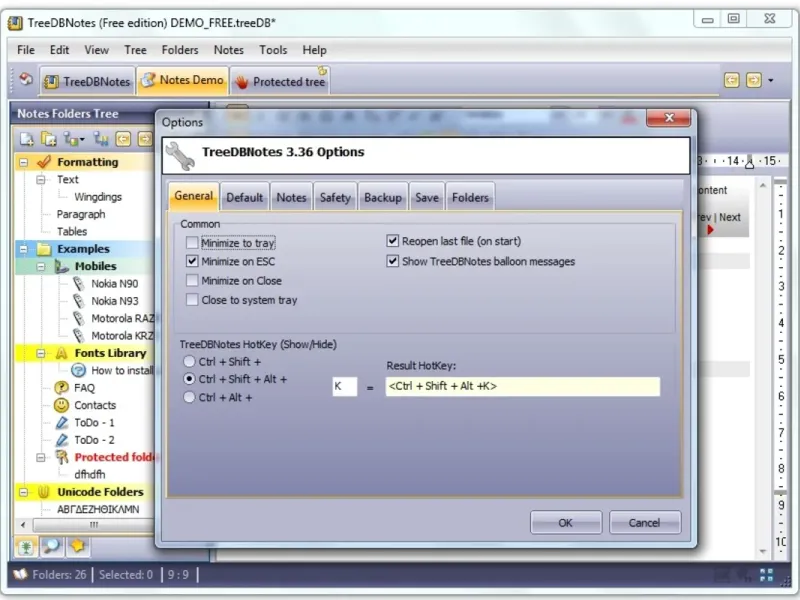Click the fullscreen icon in status bar
This screenshot has width=800, height=600.
766,575
